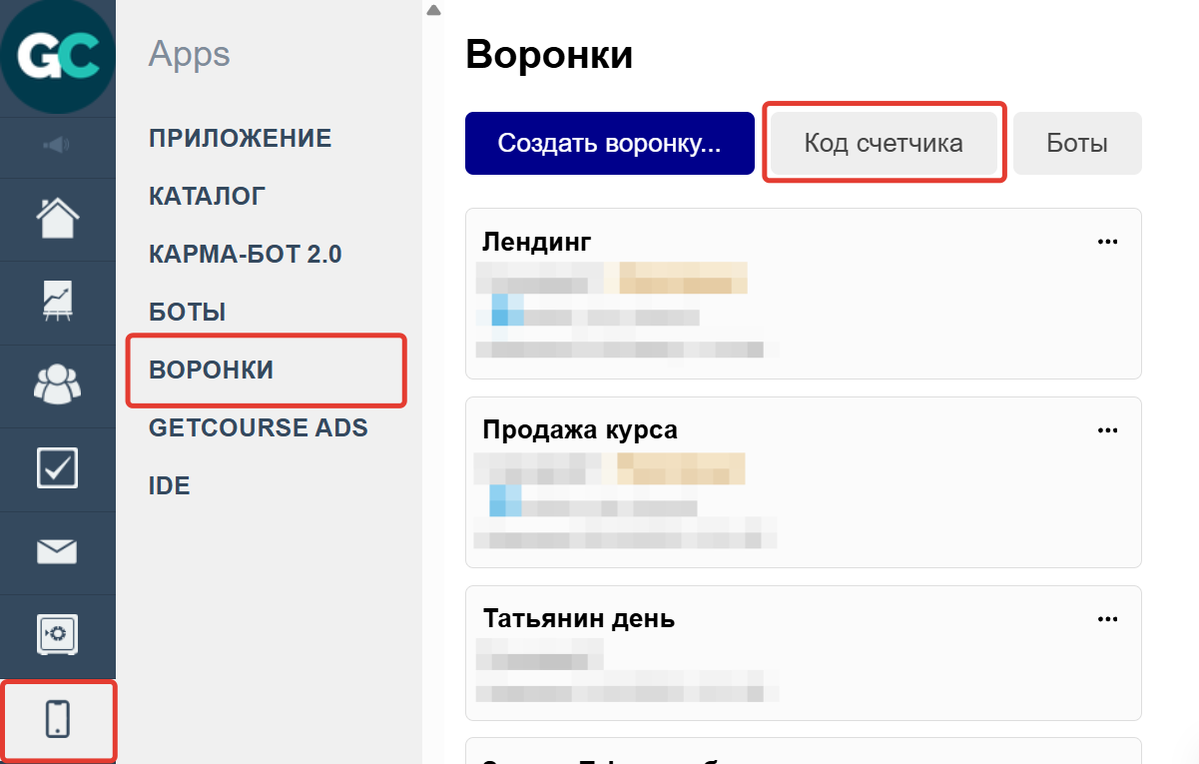Screen dimensions: 1199x764
Task: Click the users group icon
Action: click(x=57, y=385)
